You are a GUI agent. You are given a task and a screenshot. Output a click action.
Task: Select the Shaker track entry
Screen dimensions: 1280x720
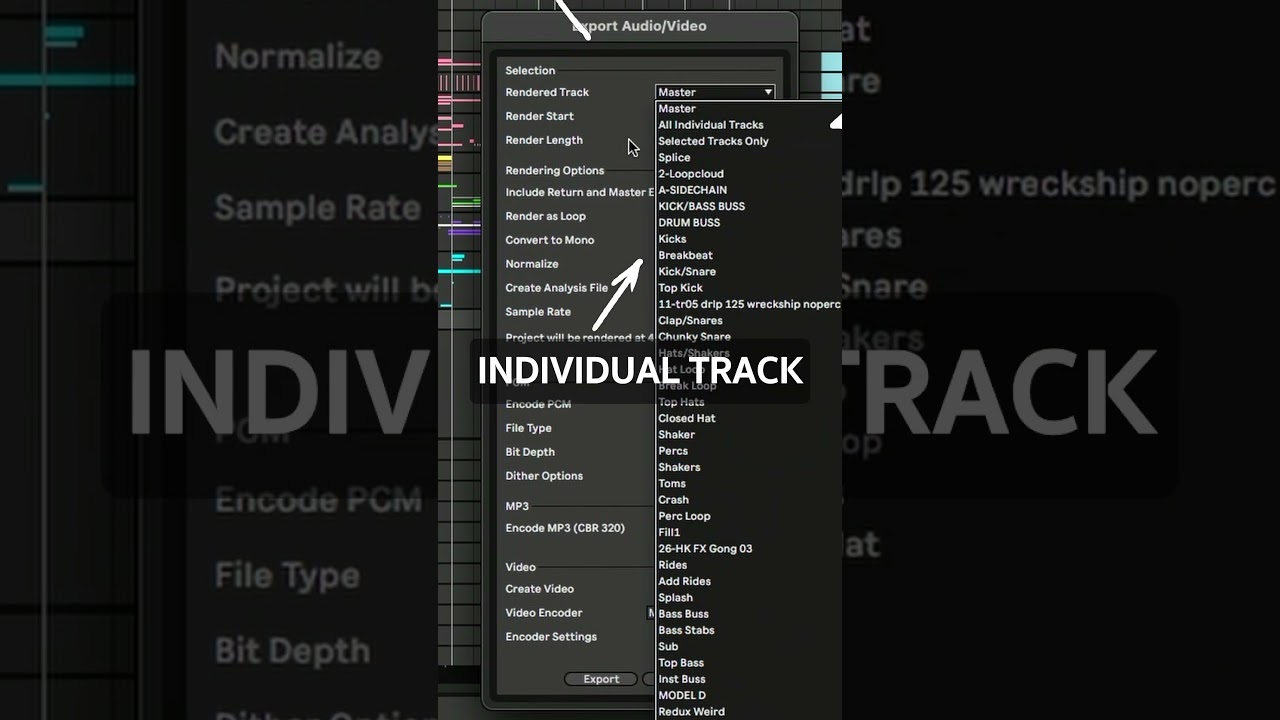point(676,434)
